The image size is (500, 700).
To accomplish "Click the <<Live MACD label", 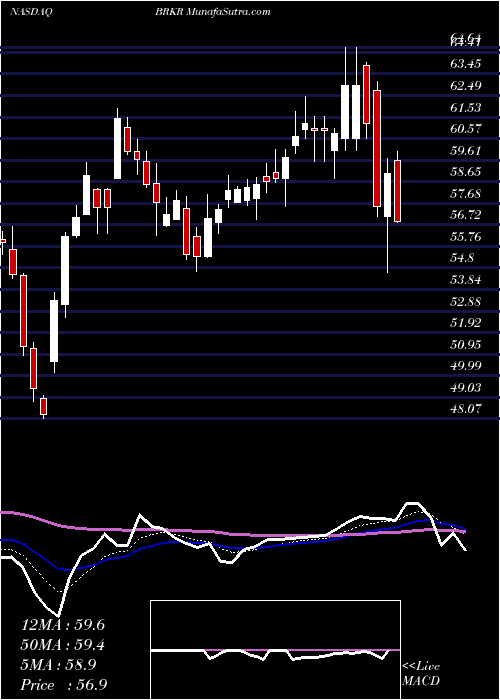I will 421,674.
